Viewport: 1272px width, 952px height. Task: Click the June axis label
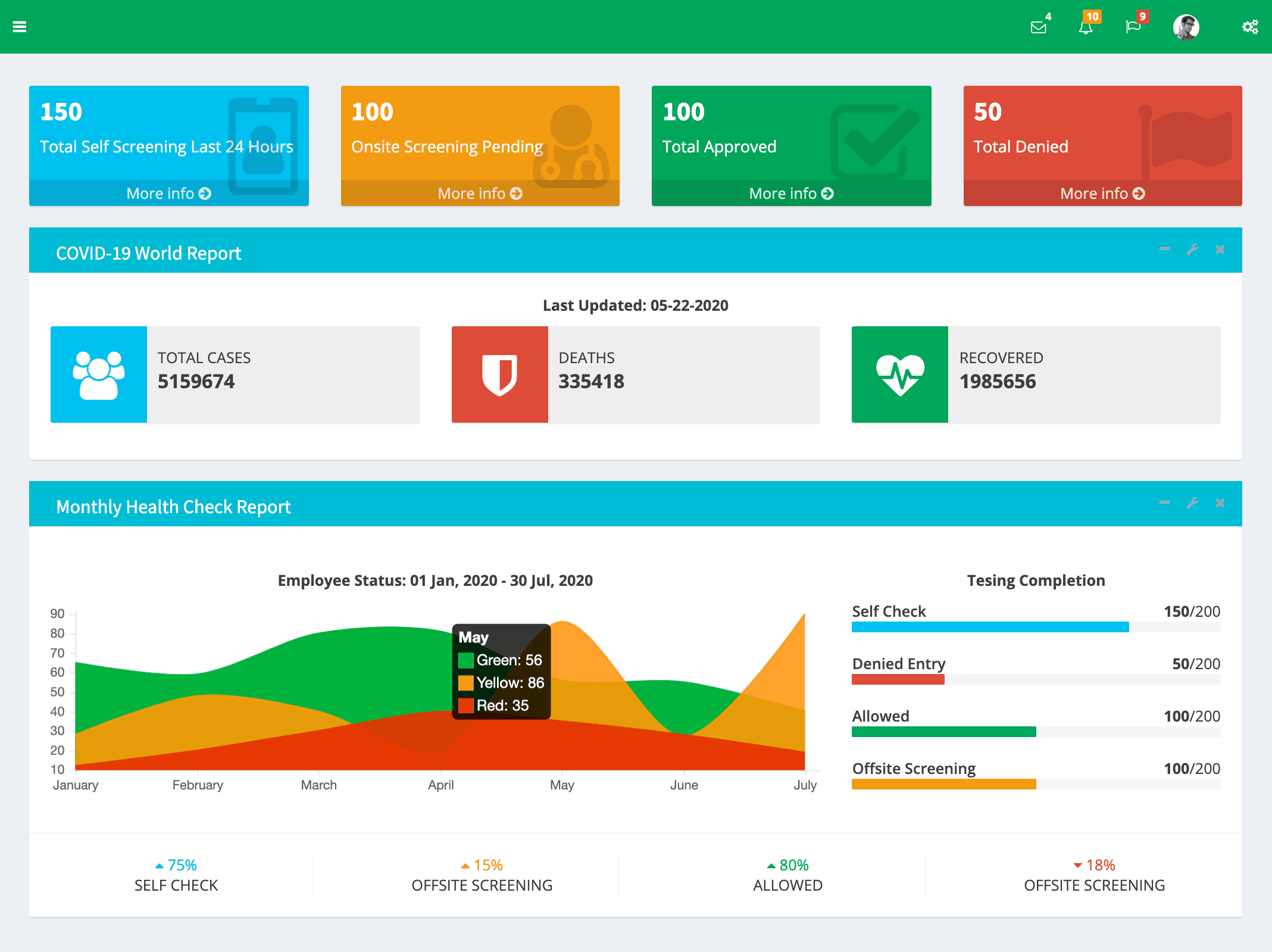684,785
